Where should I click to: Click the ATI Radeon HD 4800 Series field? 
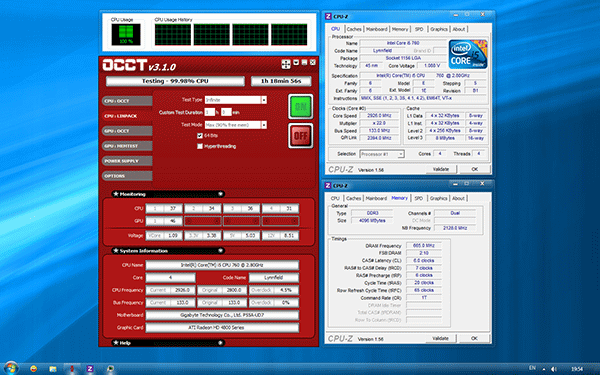(222, 328)
